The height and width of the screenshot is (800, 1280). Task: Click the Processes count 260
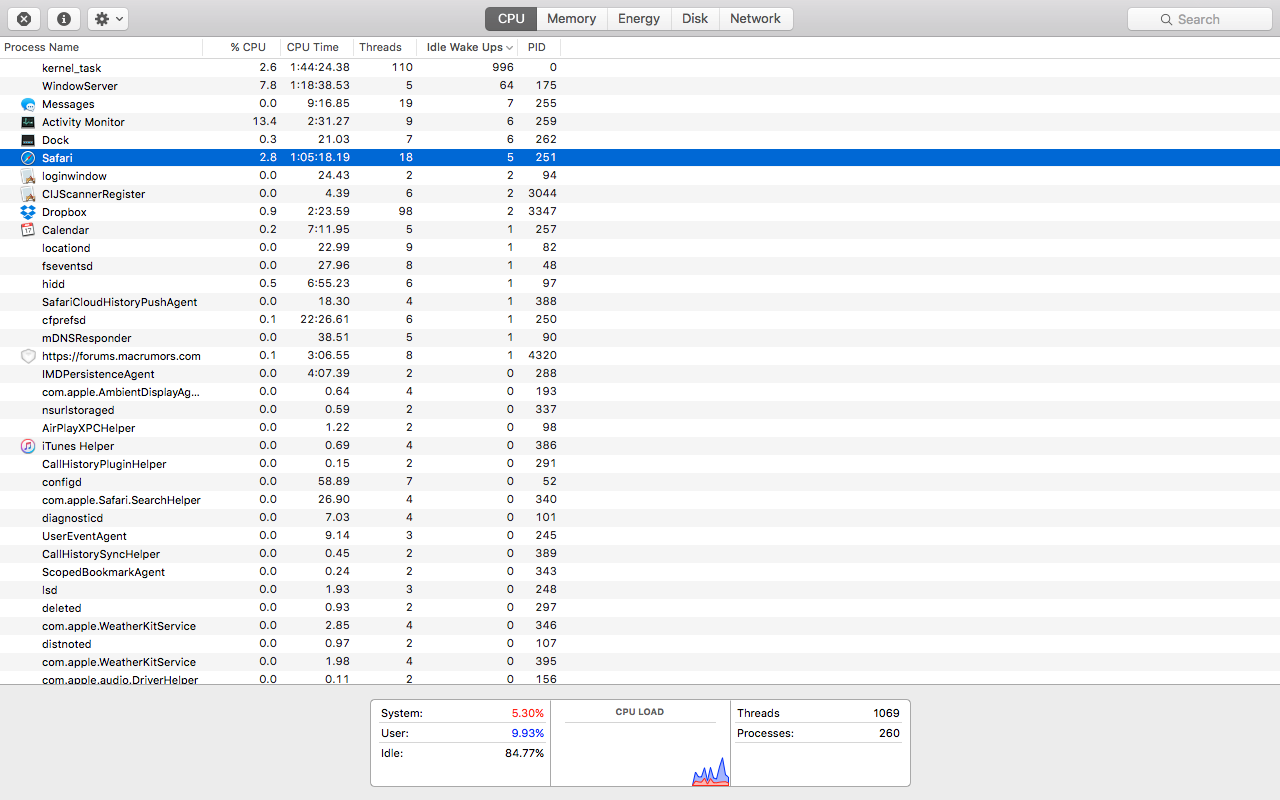tap(889, 733)
